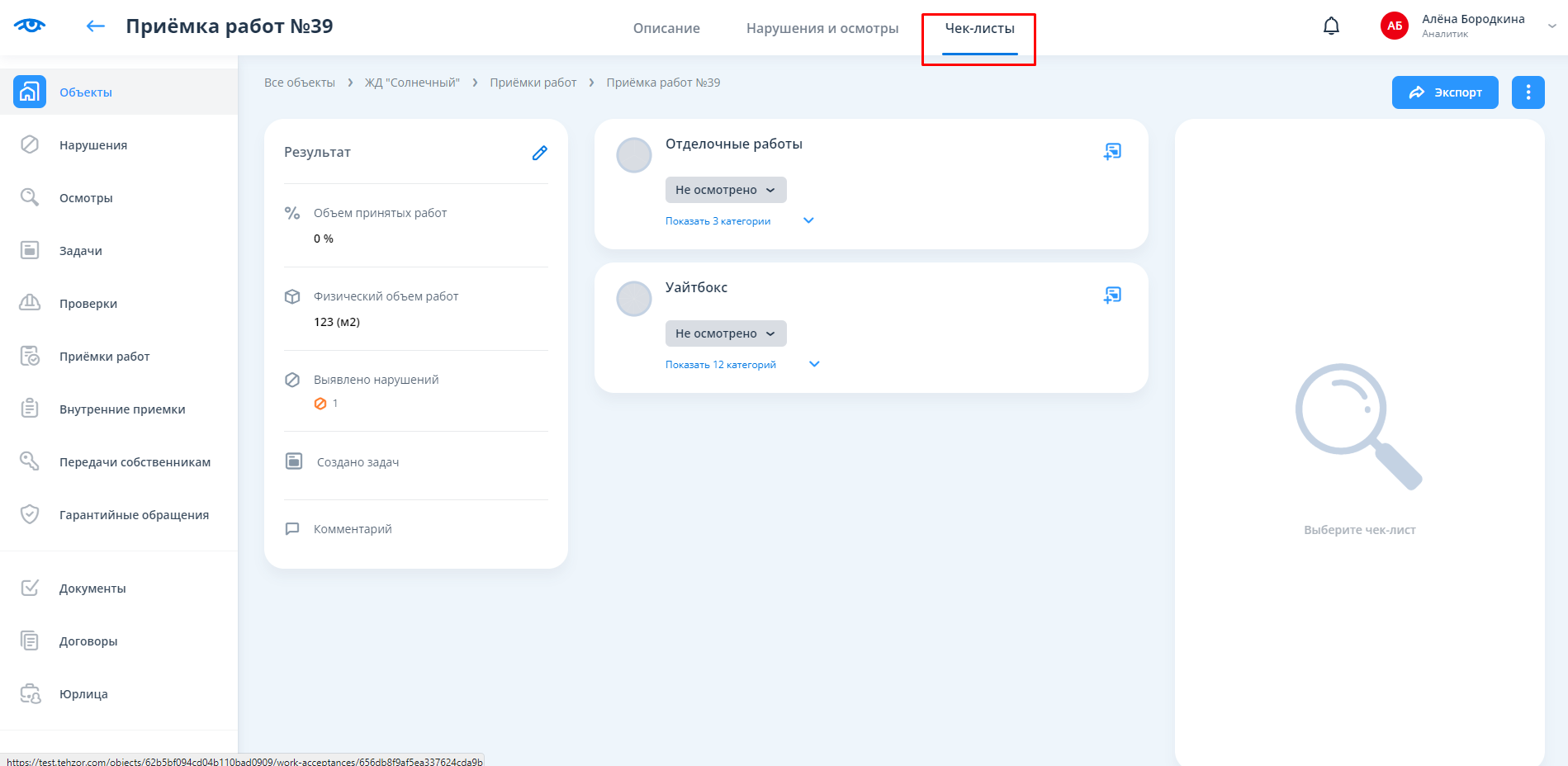Image resolution: width=1568 pixels, height=766 pixels.
Task: Select the Уайтбокс status circle
Action: 634,299
